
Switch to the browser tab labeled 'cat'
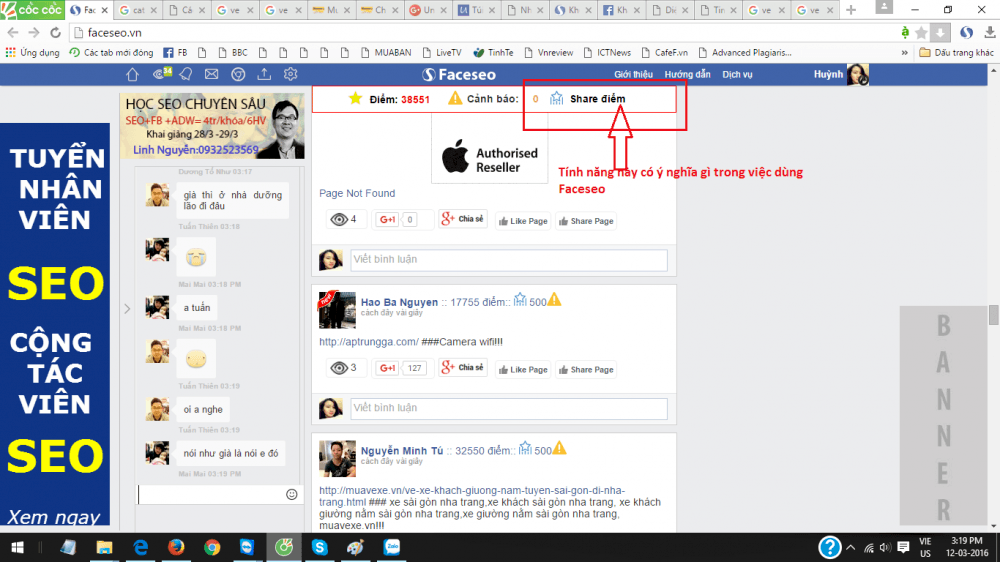[x=138, y=10]
